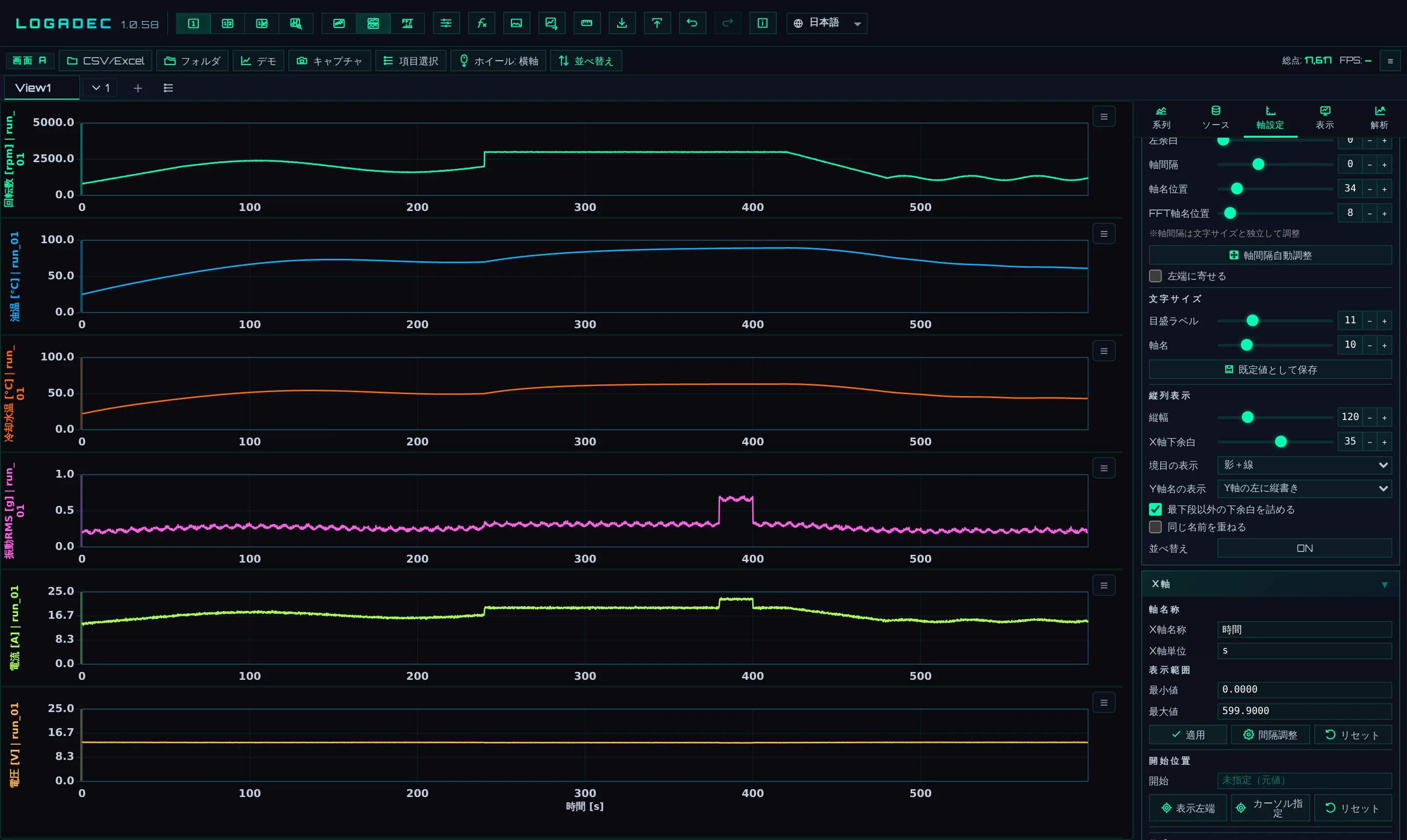
Task: Select the two-pane split layout icon
Action: [228, 23]
